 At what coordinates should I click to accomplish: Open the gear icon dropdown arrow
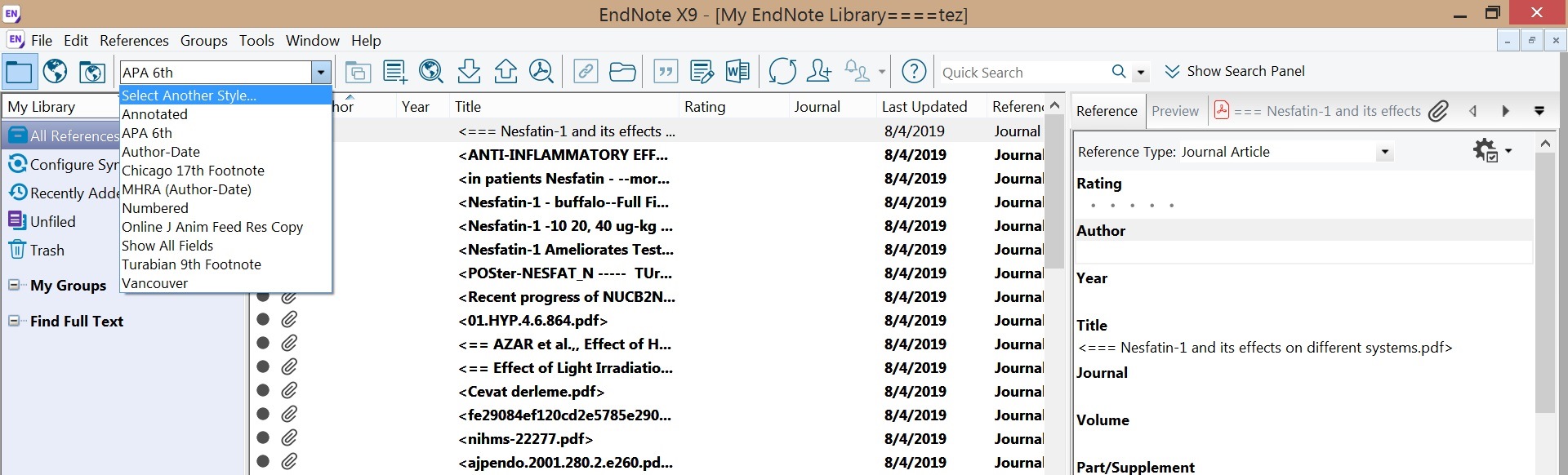click(x=1508, y=151)
